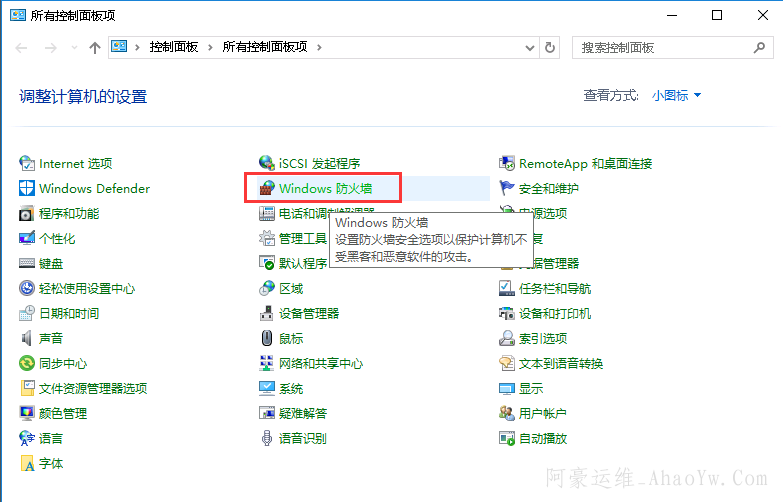Screen dimensions: 783x502
Task: Open the 日期和时间 clock icon
Action: [26, 313]
